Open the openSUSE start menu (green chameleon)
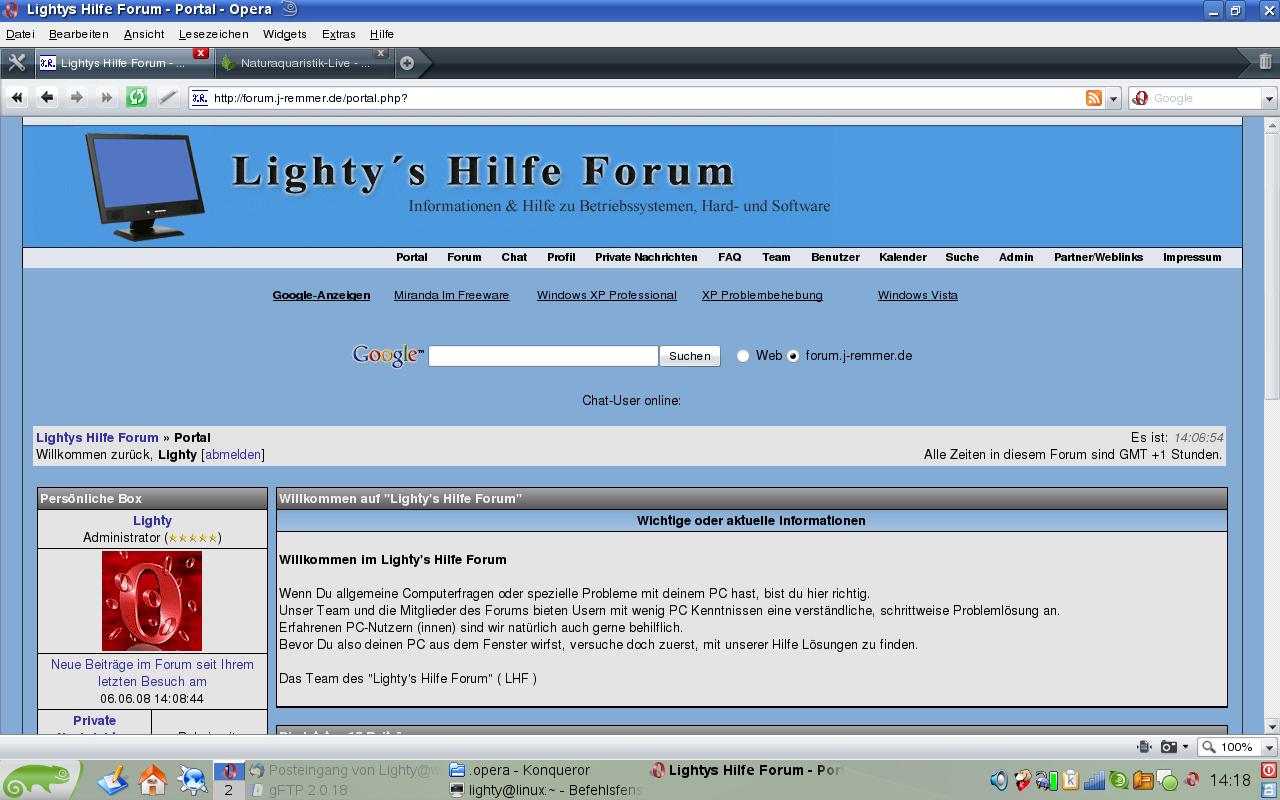Viewport: 1280px width, 800px height. tap(40, 780)
